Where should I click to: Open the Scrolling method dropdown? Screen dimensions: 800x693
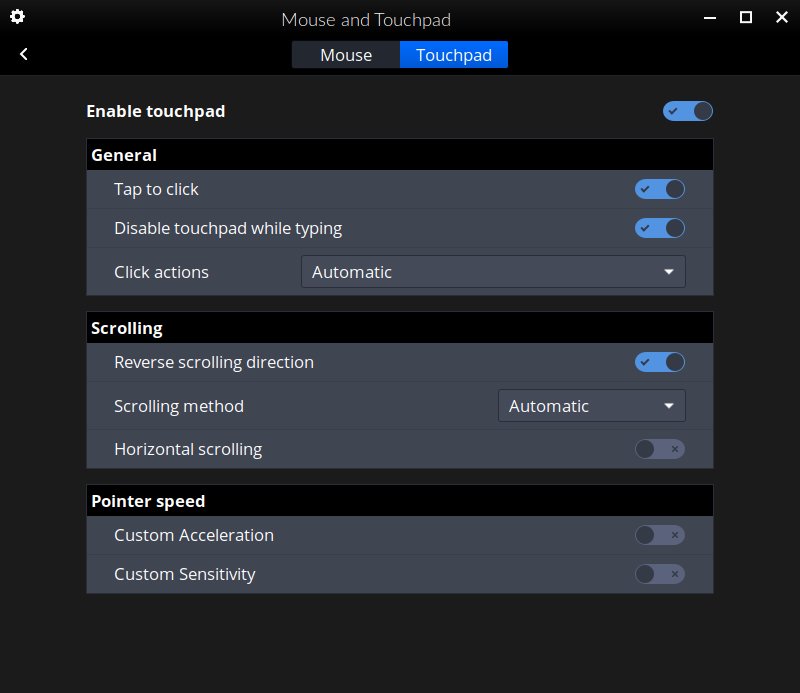pos(591,406)
